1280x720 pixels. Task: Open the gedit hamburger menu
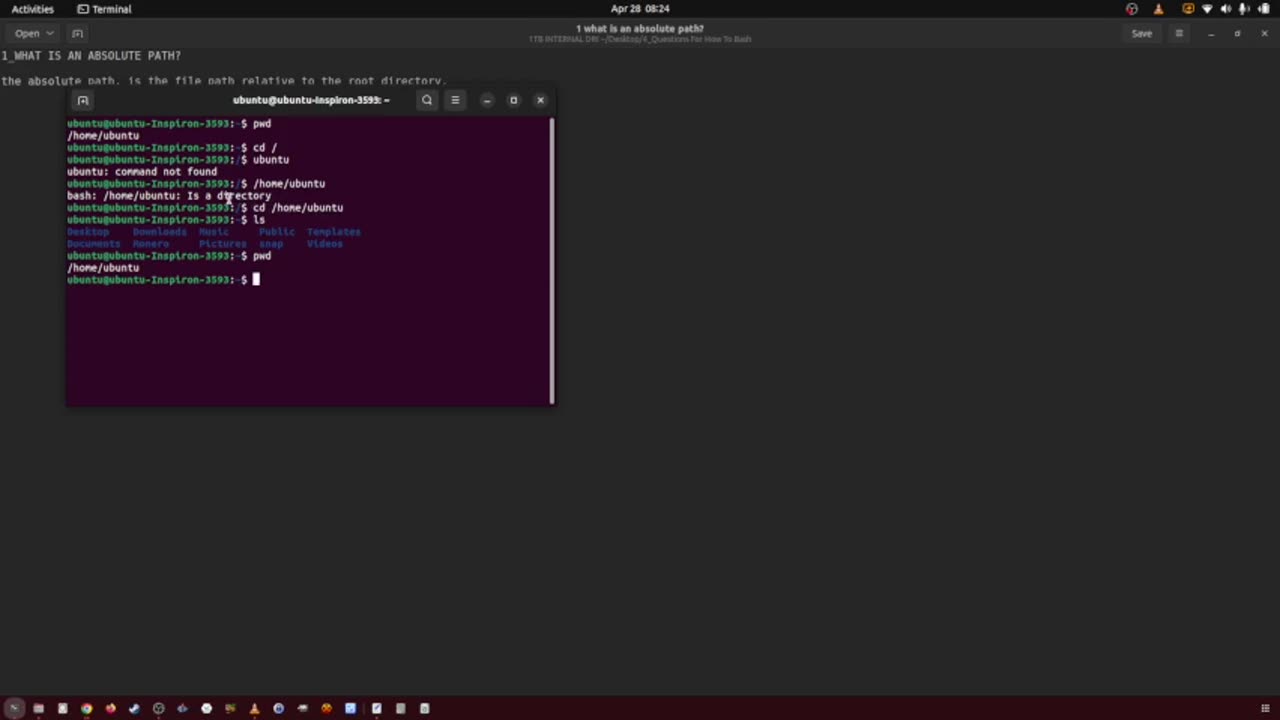(x=1179, y=33)
